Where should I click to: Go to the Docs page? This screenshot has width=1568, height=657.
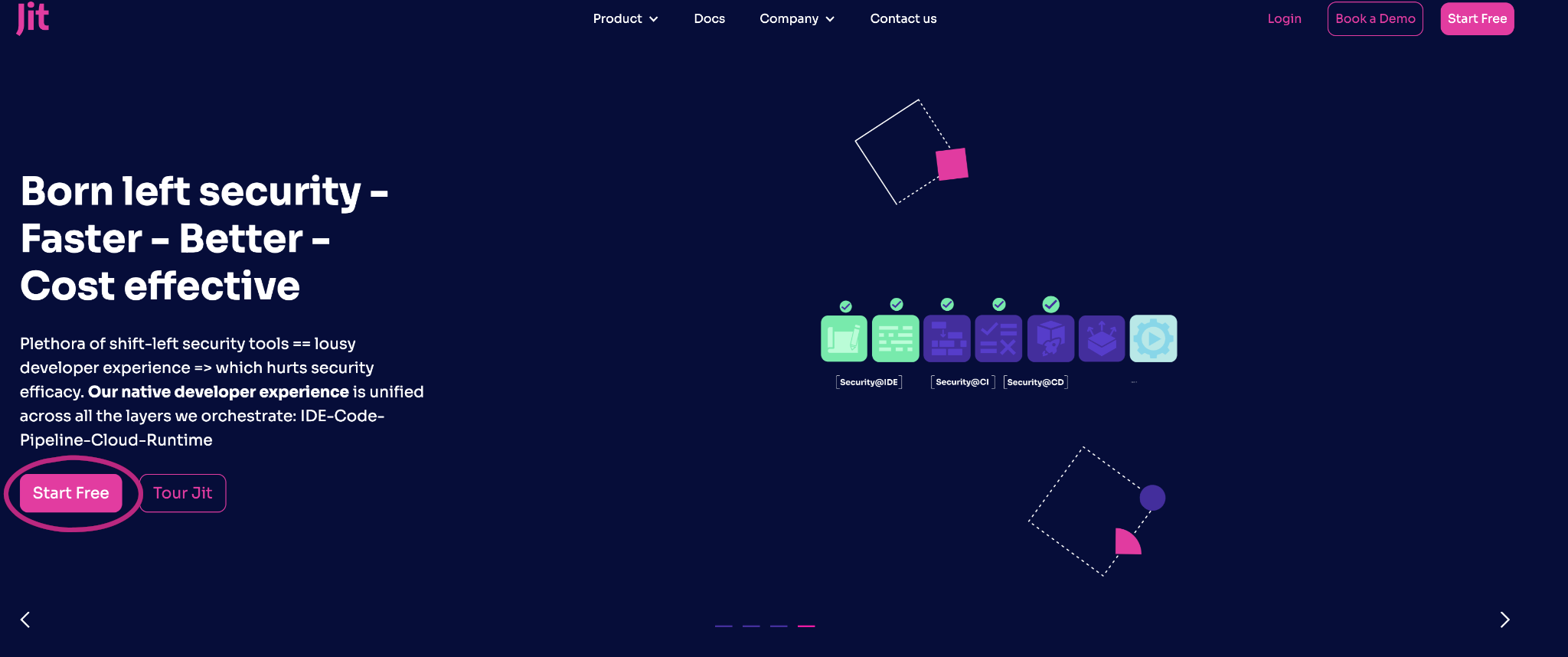709,18
